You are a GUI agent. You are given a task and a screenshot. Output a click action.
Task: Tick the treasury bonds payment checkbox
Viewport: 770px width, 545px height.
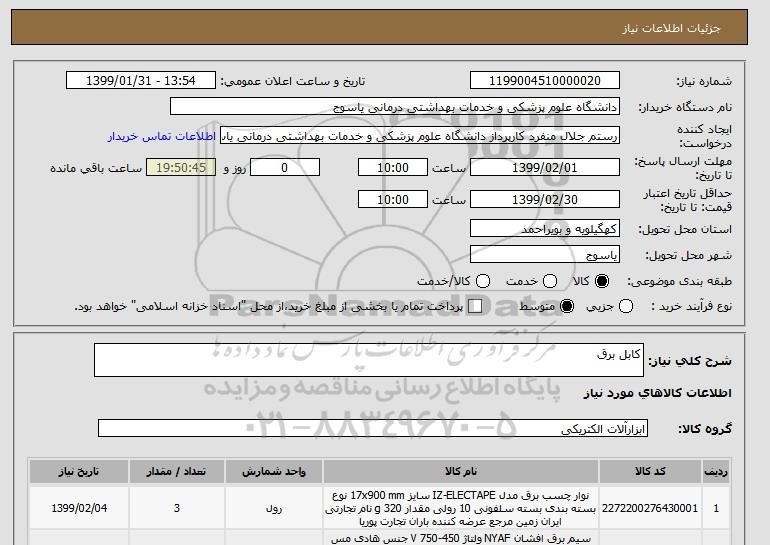(x=475, y=306)
